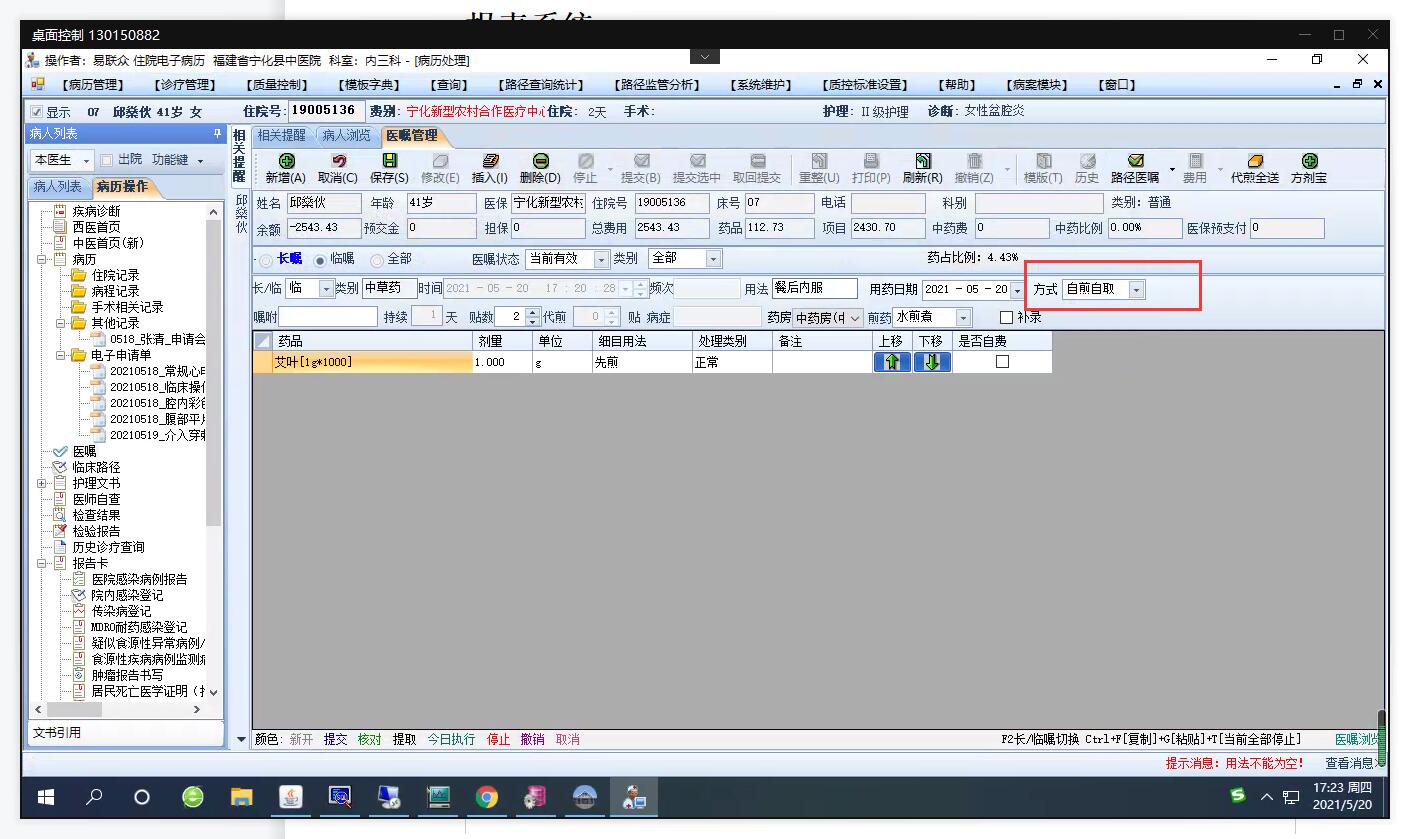Tick the 是否自费 checkbox for 艾叶
This screenshot has height=839, width=1410.
pyautogui.click(x=1002, y=362)
